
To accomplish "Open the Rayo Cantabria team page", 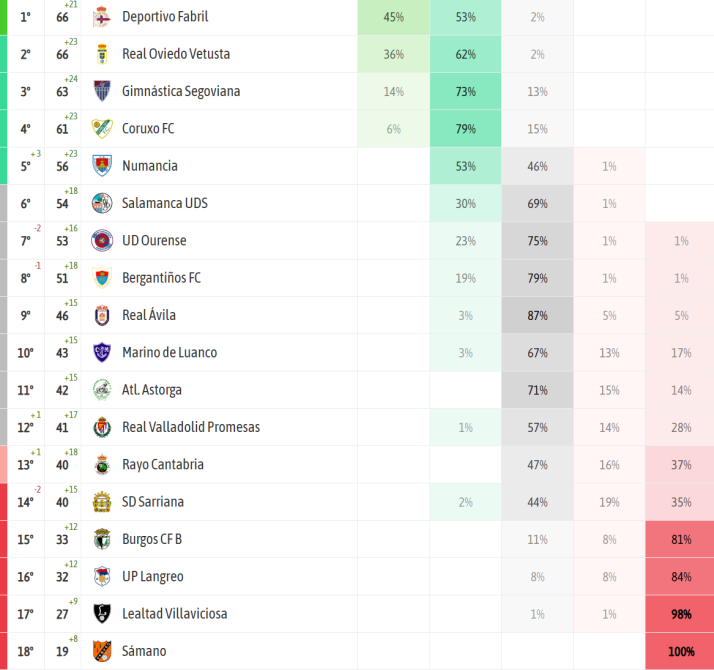I will click(162, 464).
